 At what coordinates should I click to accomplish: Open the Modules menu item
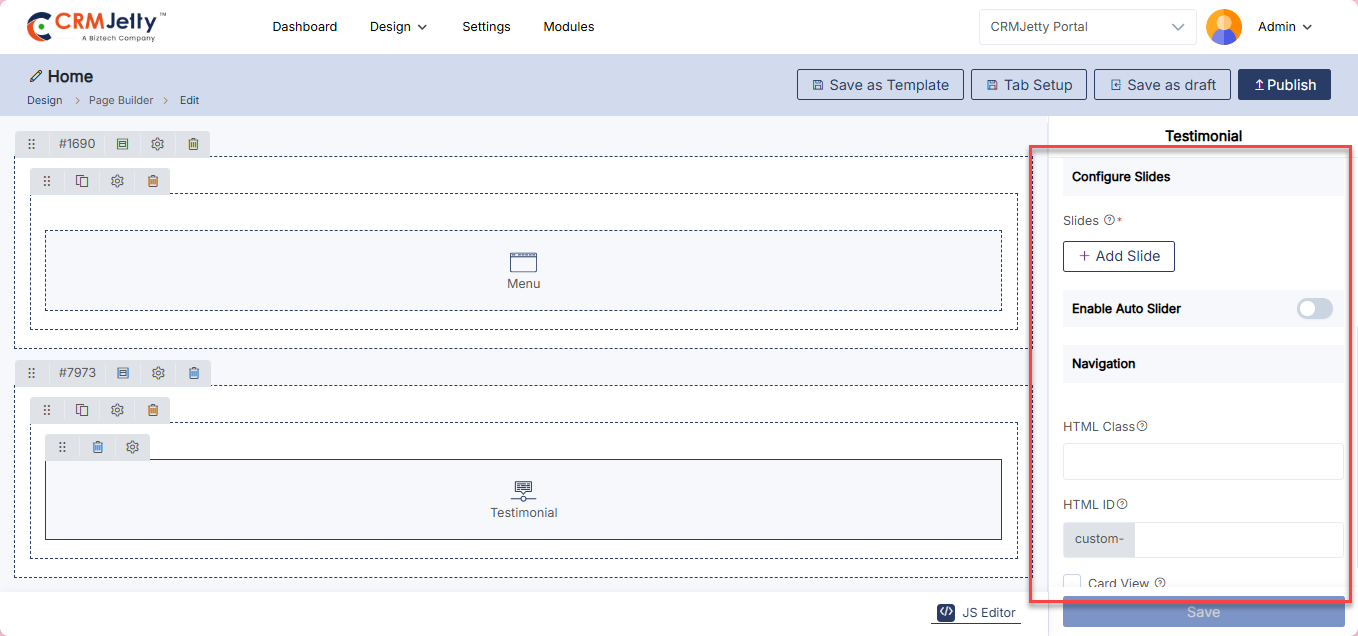[568, 27]
